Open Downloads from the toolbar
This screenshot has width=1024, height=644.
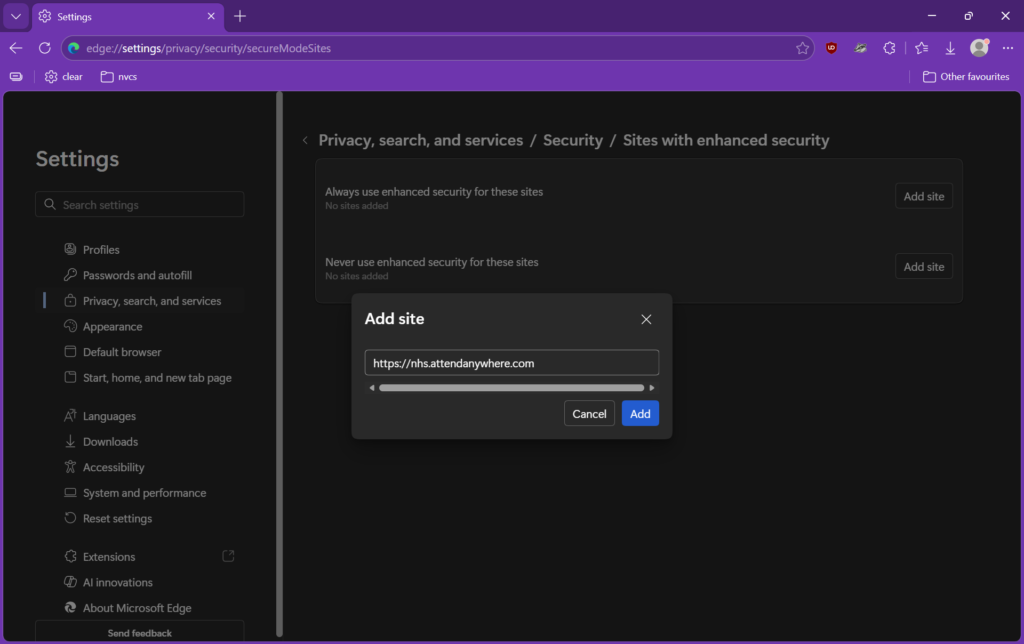pyautogui.click(x=950, y=47)
